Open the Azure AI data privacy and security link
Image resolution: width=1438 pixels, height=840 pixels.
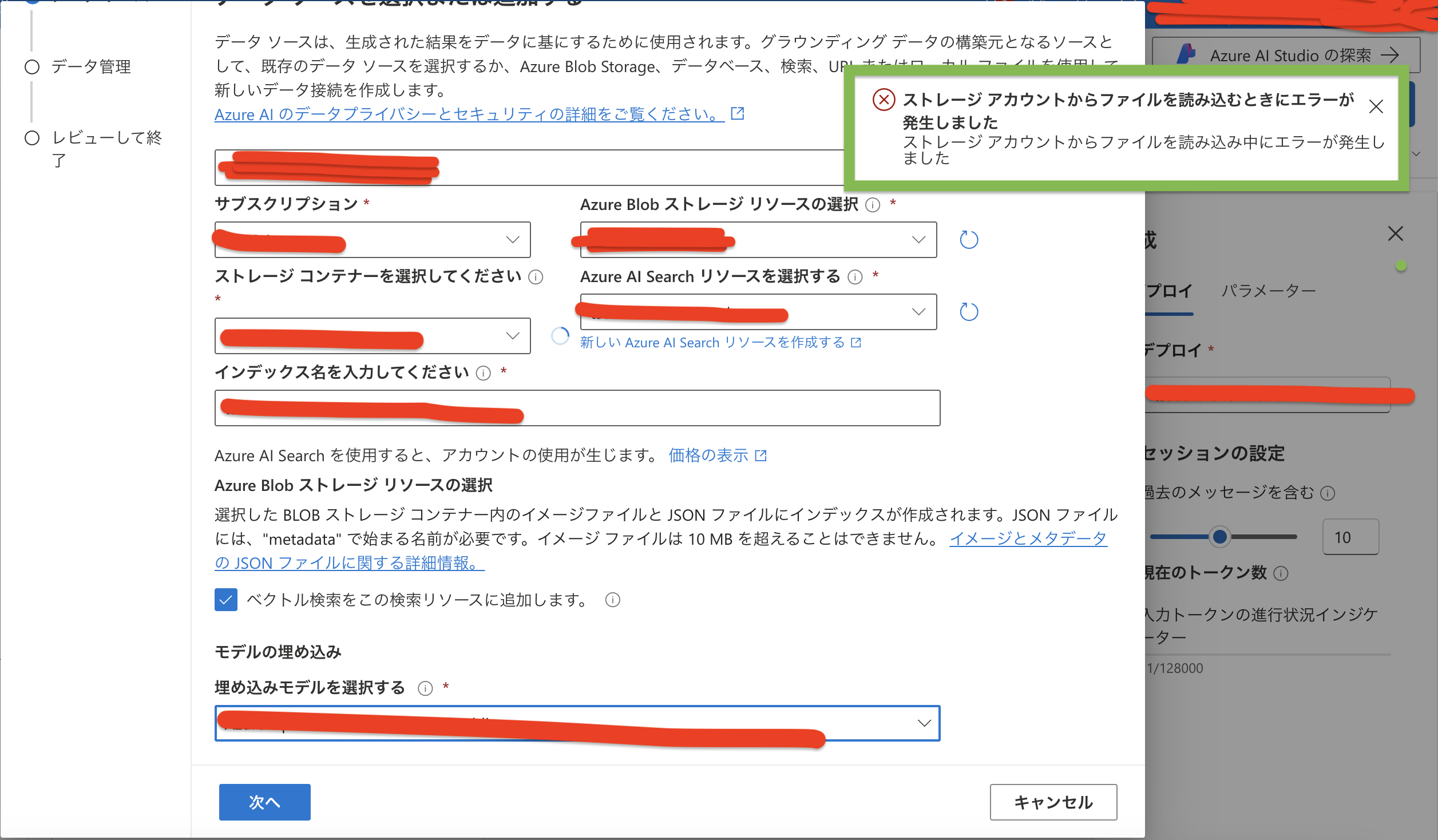[x=469, y=114]
